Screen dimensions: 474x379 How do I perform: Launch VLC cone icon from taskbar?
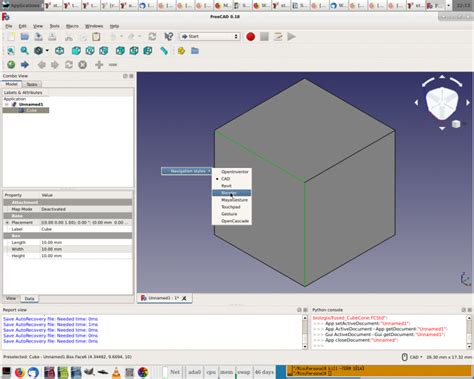[116, 372]
